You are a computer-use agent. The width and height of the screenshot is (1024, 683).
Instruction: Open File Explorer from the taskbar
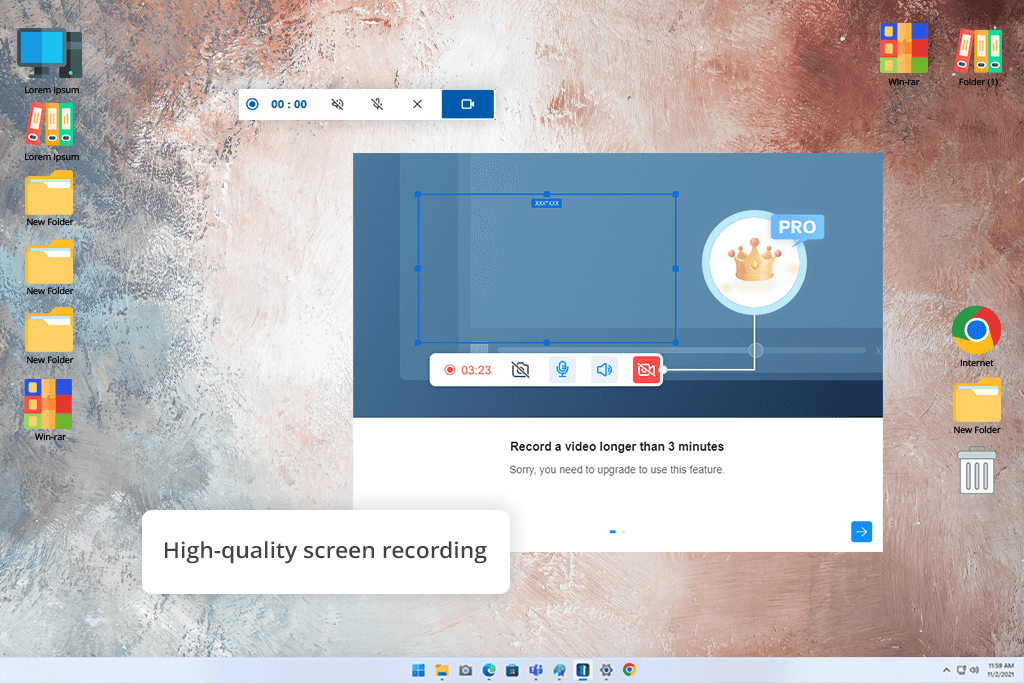(x=442, y=670)
